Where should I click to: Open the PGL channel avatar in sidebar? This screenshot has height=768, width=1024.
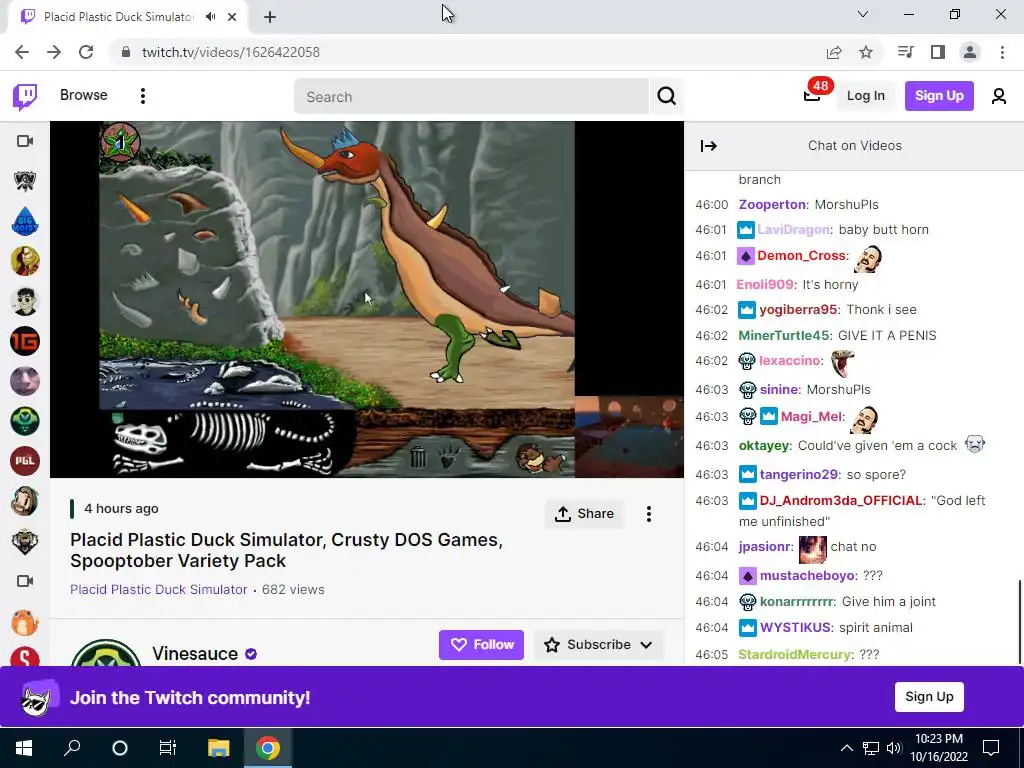25,461
